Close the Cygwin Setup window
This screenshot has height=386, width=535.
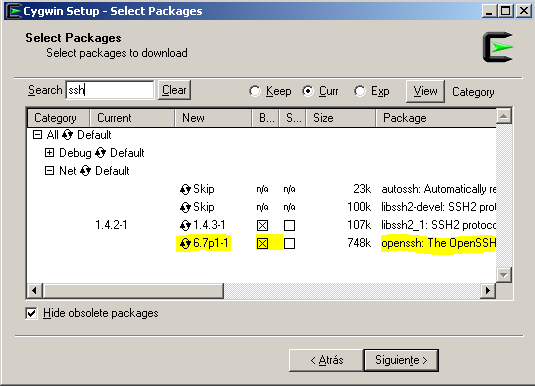pos(524,11)
